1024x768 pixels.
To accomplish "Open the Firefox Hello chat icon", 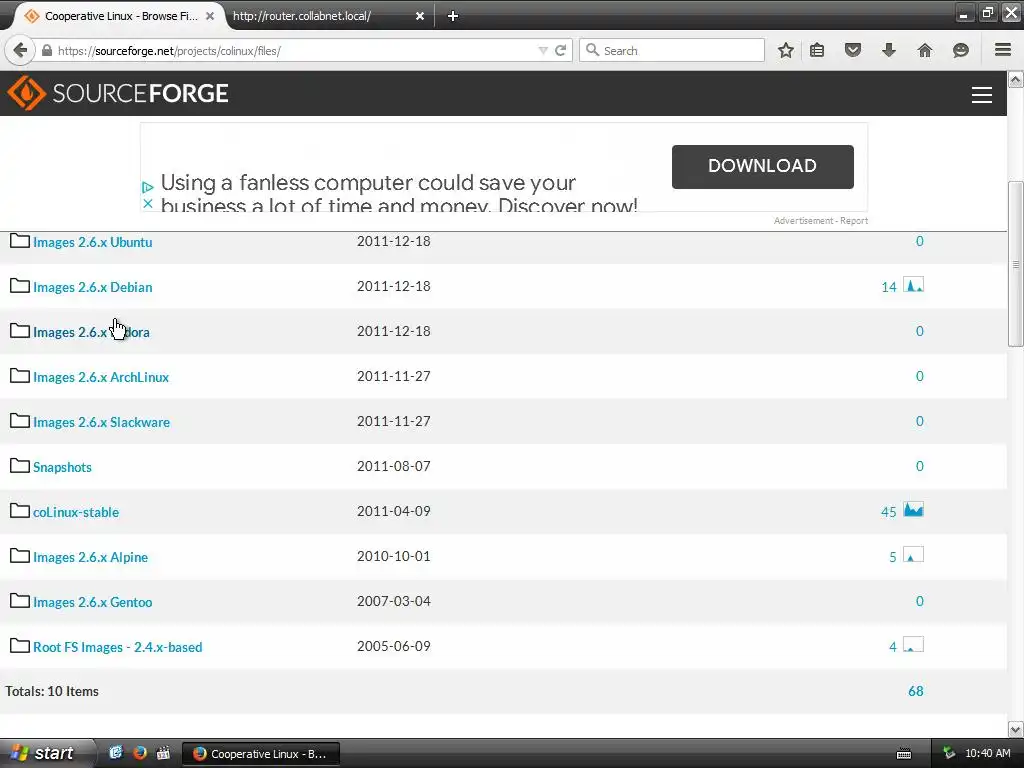I will point(961,50).
